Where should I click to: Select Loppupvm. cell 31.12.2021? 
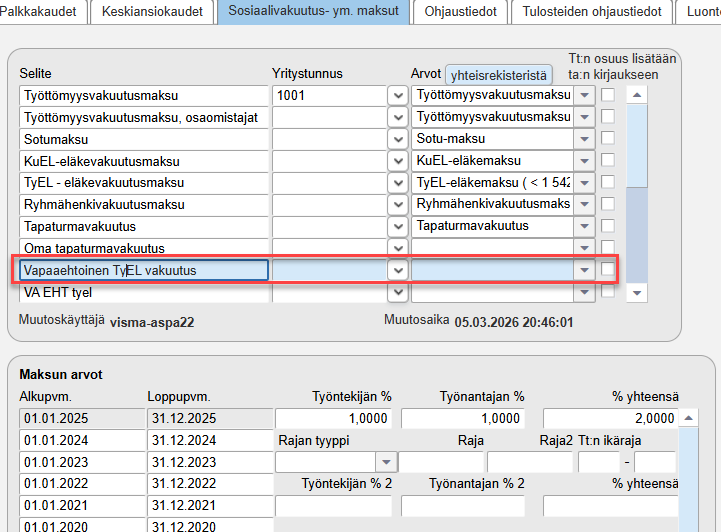[x=210, y=505]
